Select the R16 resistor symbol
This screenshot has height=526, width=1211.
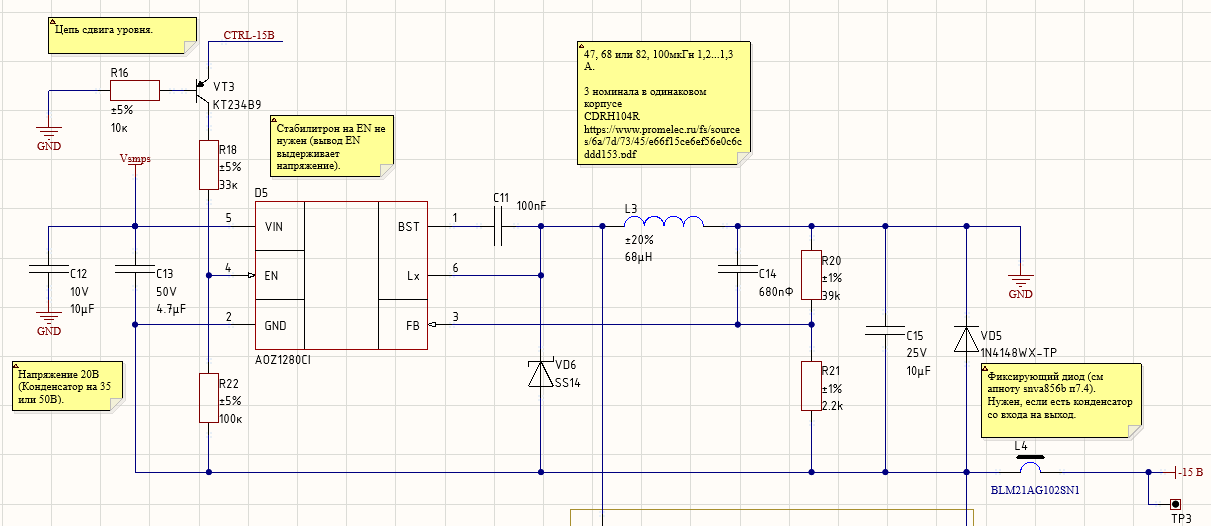[x=134, y=91]
